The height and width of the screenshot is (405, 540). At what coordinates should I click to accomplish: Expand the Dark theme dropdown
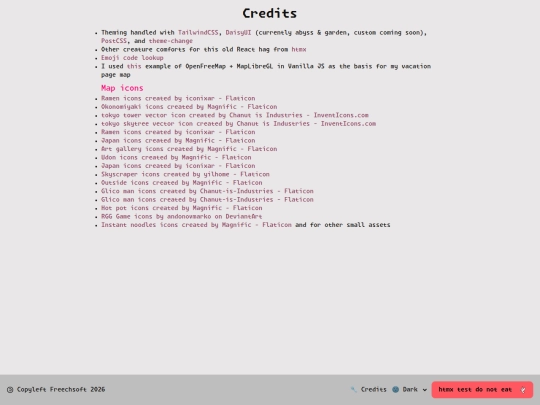pos(409,390)
